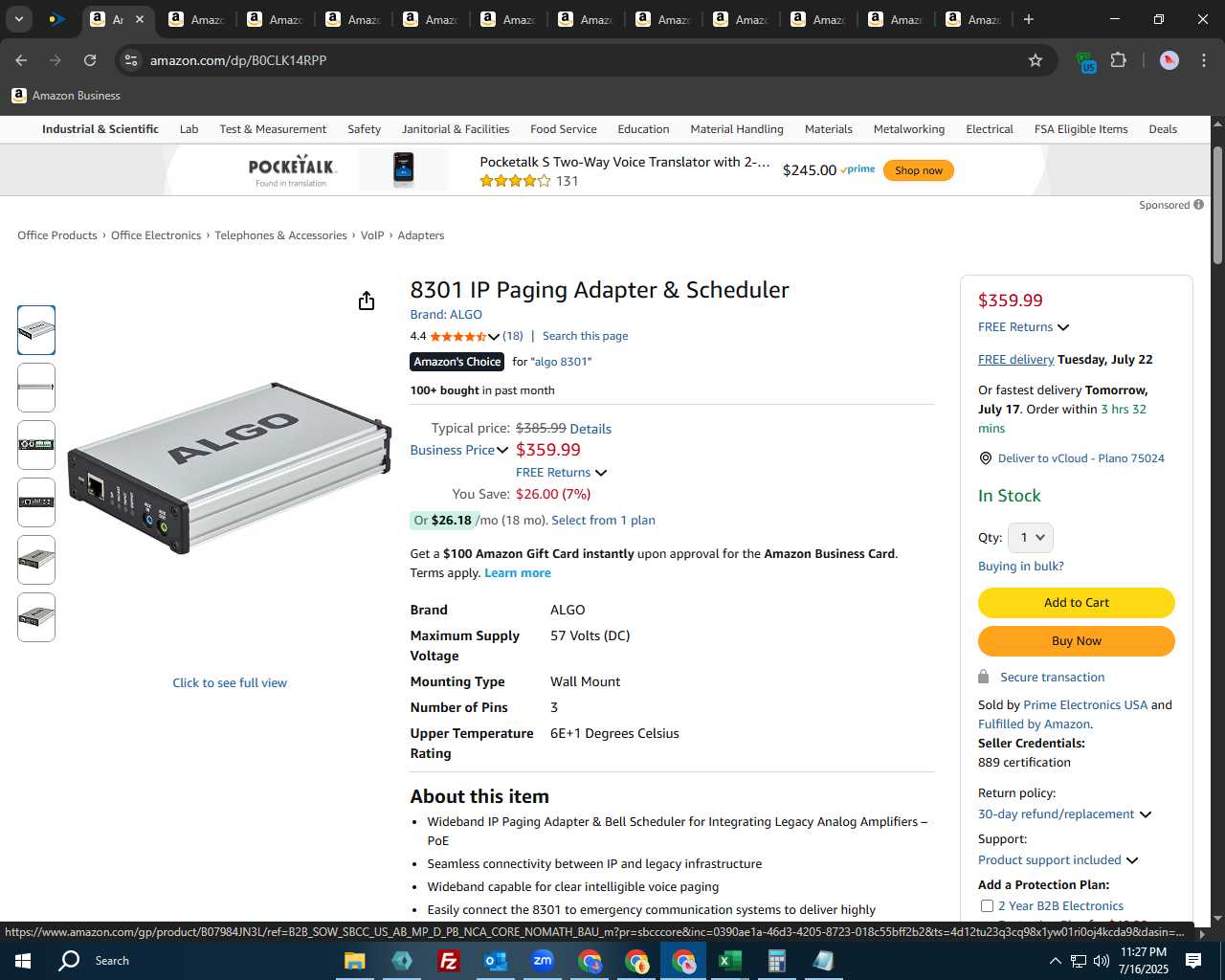Open Zoom from the taskbar
1225x980 pixels.
(543, 961)
